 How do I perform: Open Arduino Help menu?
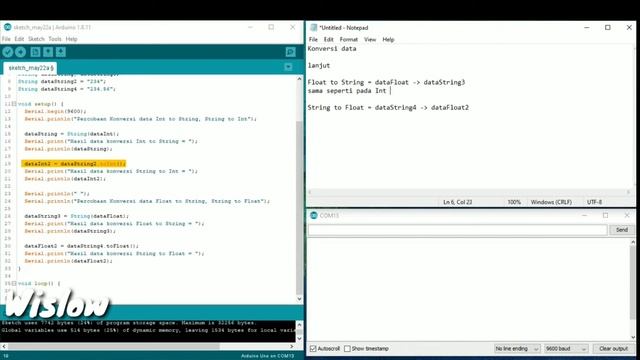[x=71, y=39]
